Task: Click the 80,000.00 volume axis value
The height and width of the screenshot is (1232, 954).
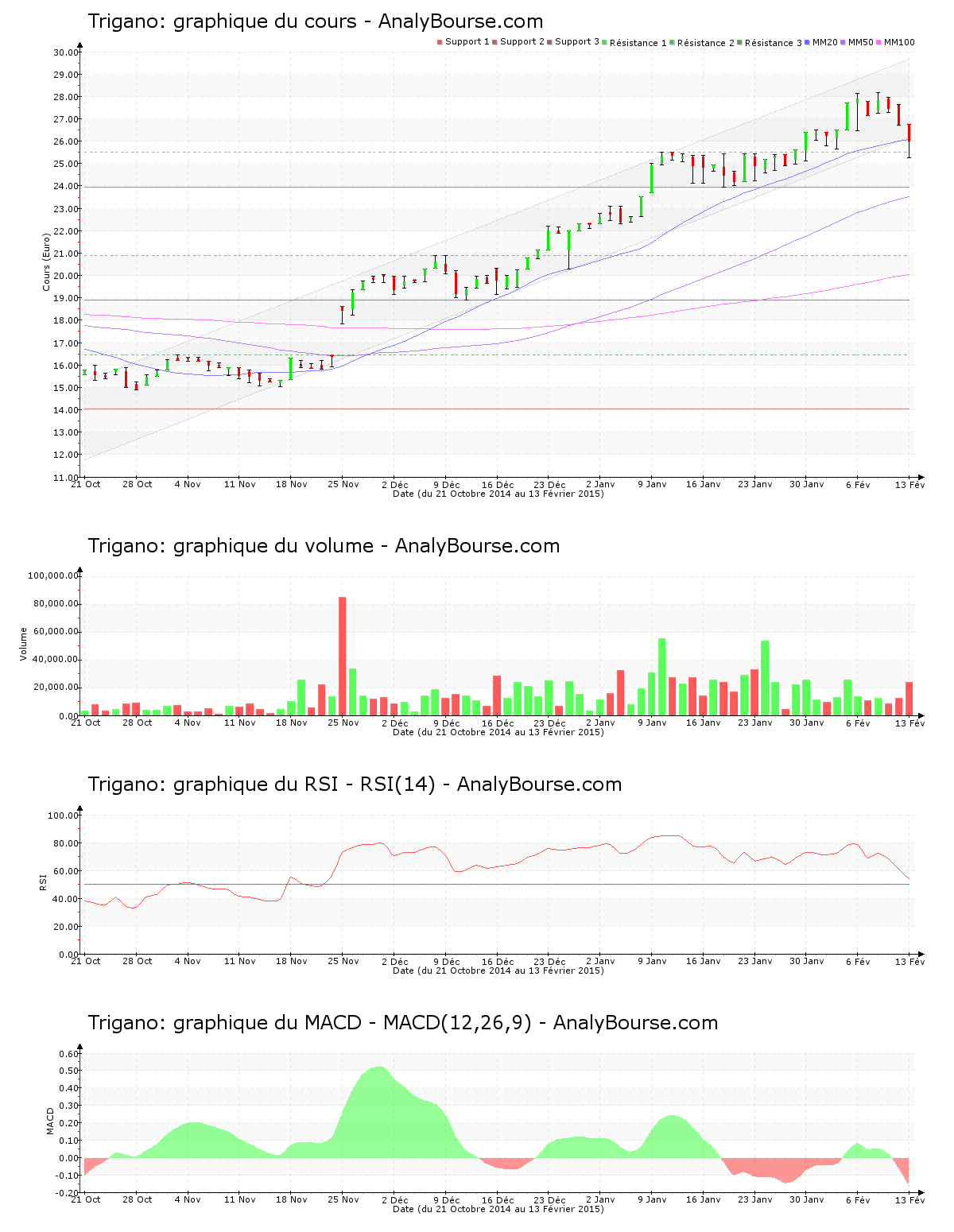Action: [x=56, y=604]
